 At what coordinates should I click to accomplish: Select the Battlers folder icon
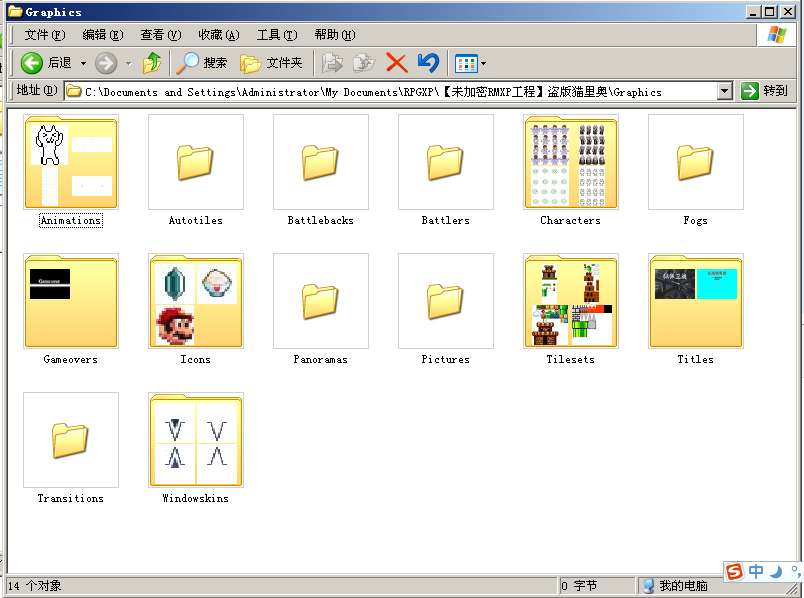[x=446, y=162]
